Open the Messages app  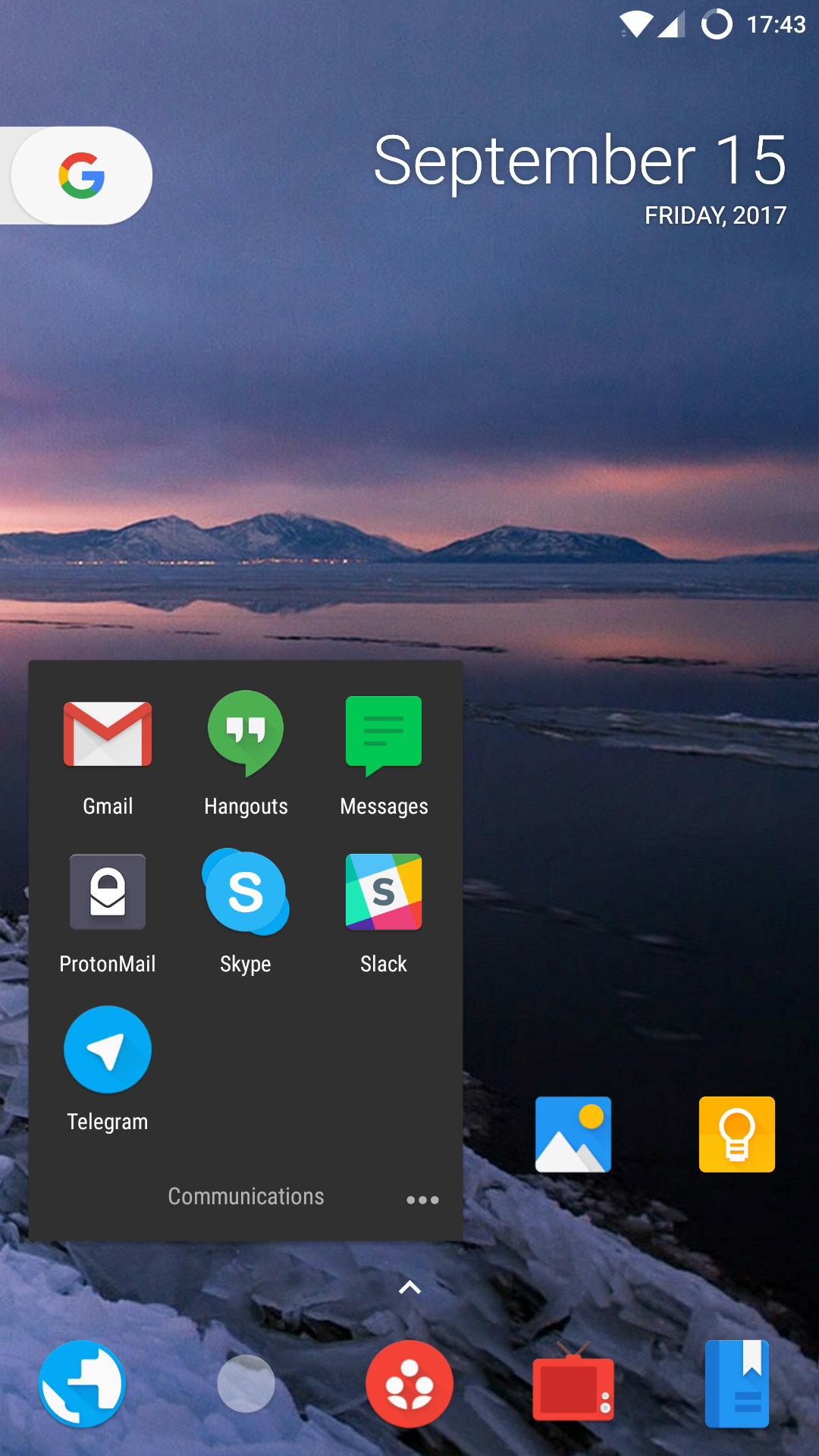pos(384,736)
